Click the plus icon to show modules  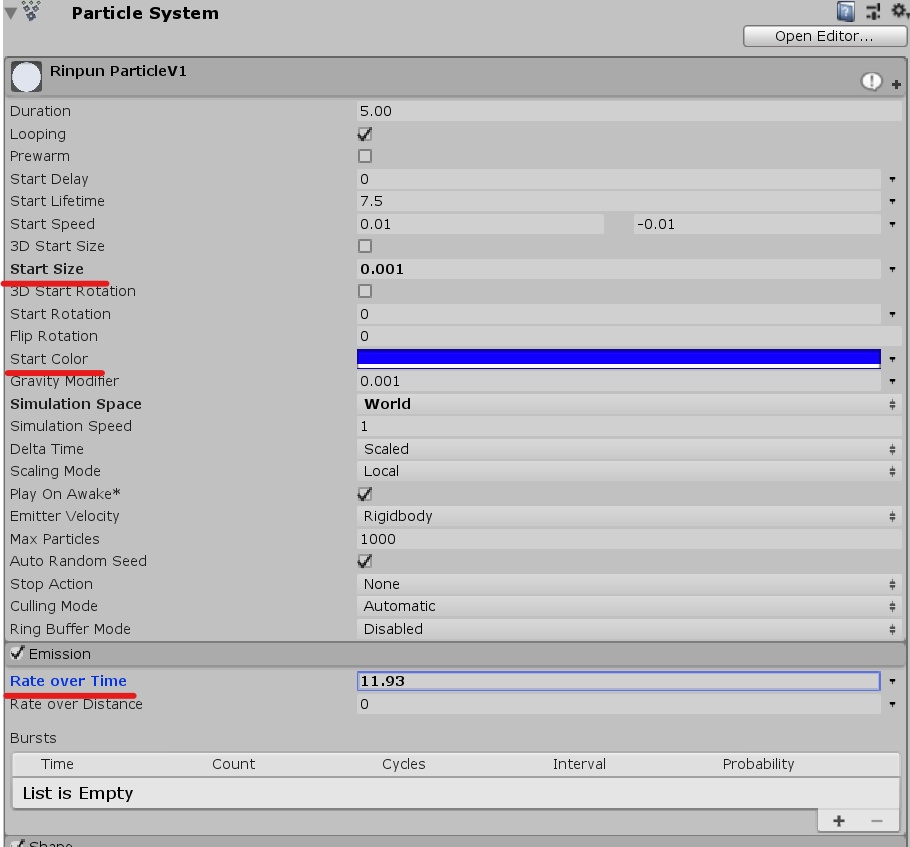click(896, 85)
